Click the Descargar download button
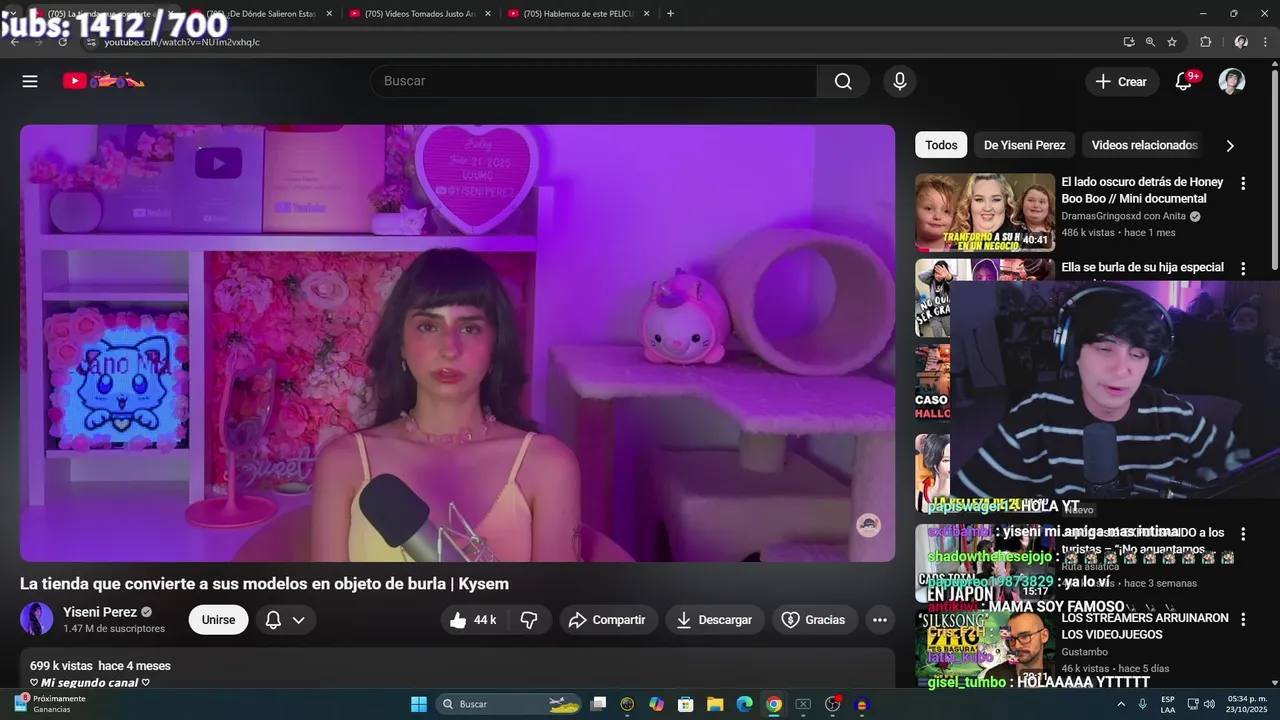 [x=715, y=620]
